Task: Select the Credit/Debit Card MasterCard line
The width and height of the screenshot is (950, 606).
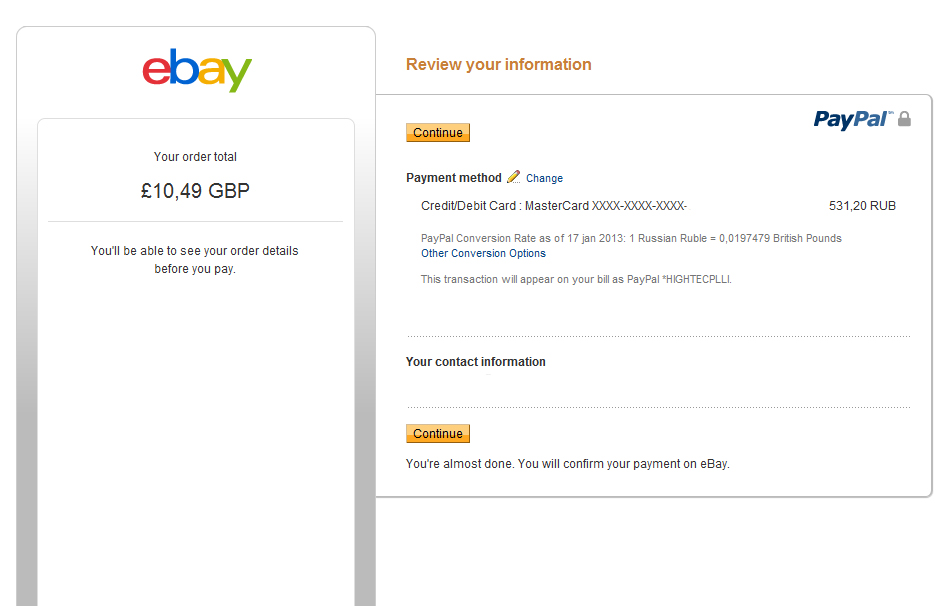Action: [x=554, y=206]
